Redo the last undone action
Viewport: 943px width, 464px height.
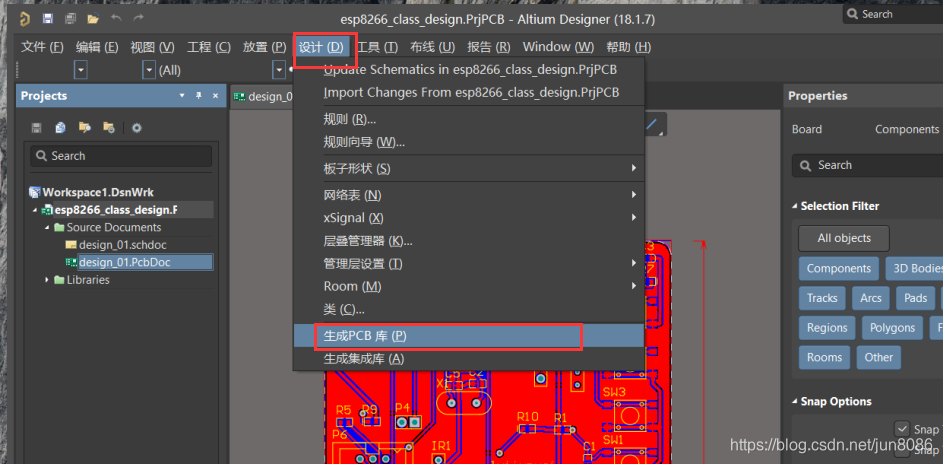coord(138,19)
